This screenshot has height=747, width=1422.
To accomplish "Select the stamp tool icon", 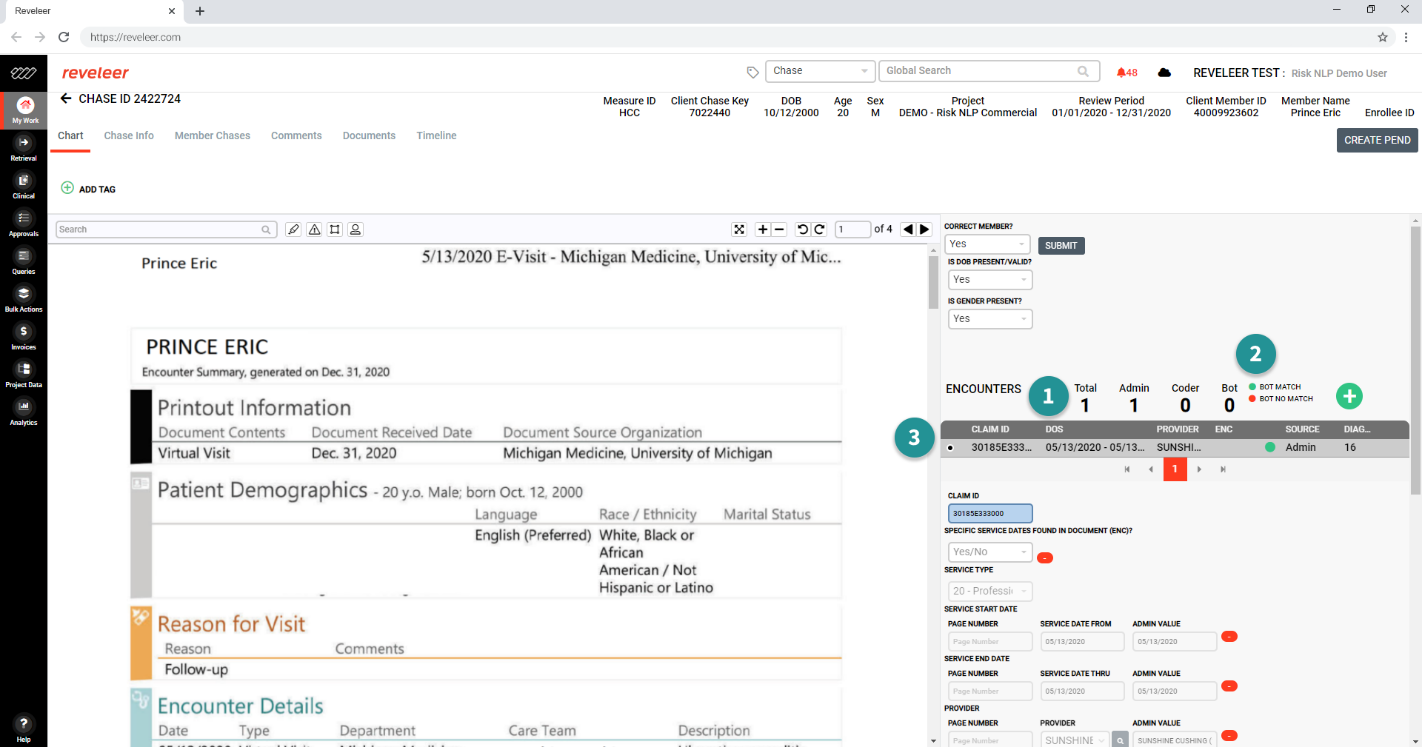I will tap(355, 229).
